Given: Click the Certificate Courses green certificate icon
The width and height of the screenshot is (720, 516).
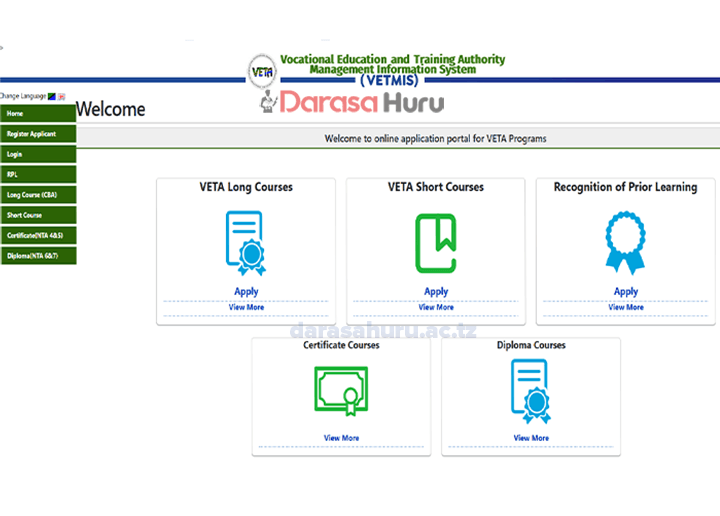Looking at the screenshot, I should 341,391.
